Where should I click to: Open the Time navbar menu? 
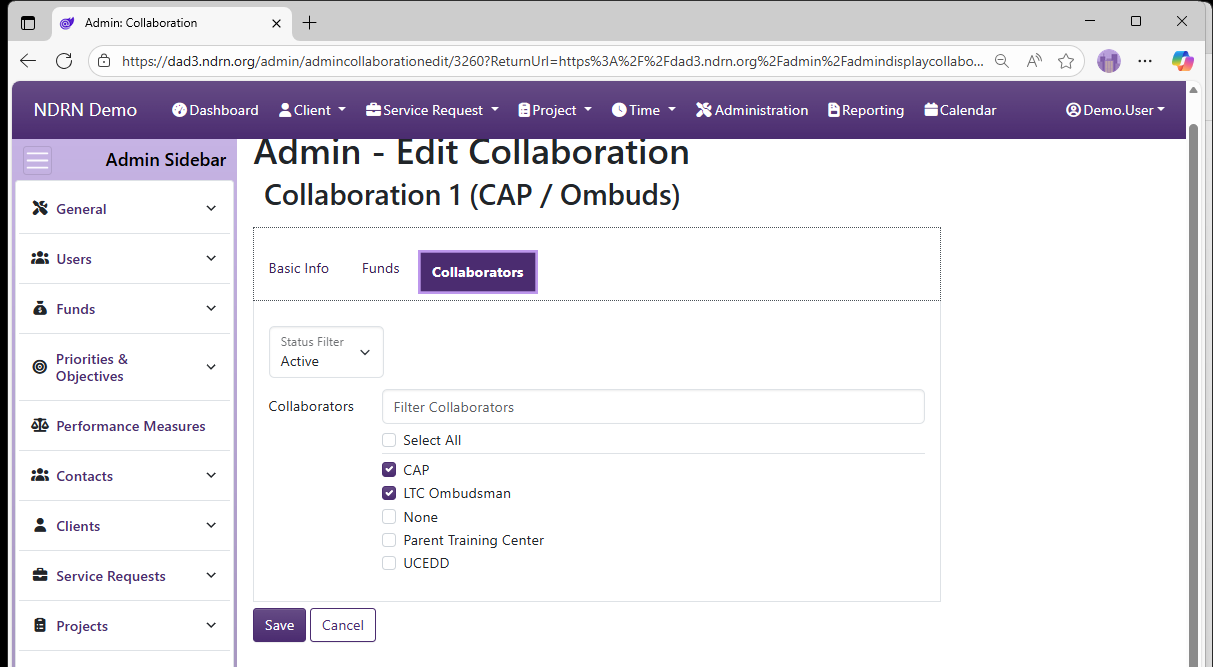pyautogui.click(x=644, y=110)
